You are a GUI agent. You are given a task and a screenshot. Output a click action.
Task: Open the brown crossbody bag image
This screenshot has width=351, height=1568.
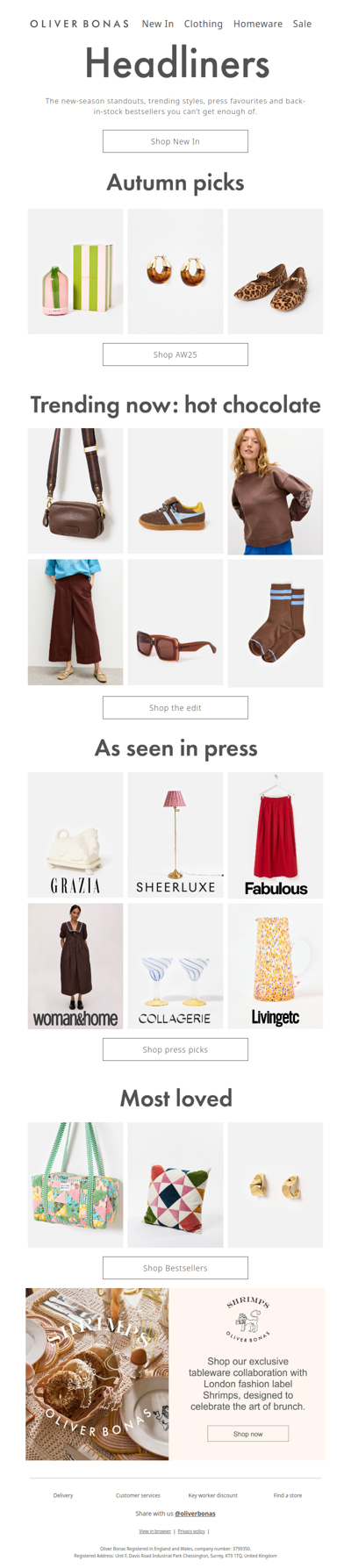pyautogui.click(x=75, y=490)
